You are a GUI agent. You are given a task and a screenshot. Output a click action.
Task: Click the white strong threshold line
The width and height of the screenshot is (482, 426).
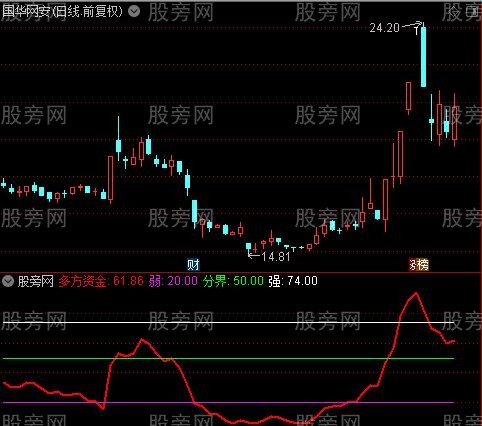[228, 322]
